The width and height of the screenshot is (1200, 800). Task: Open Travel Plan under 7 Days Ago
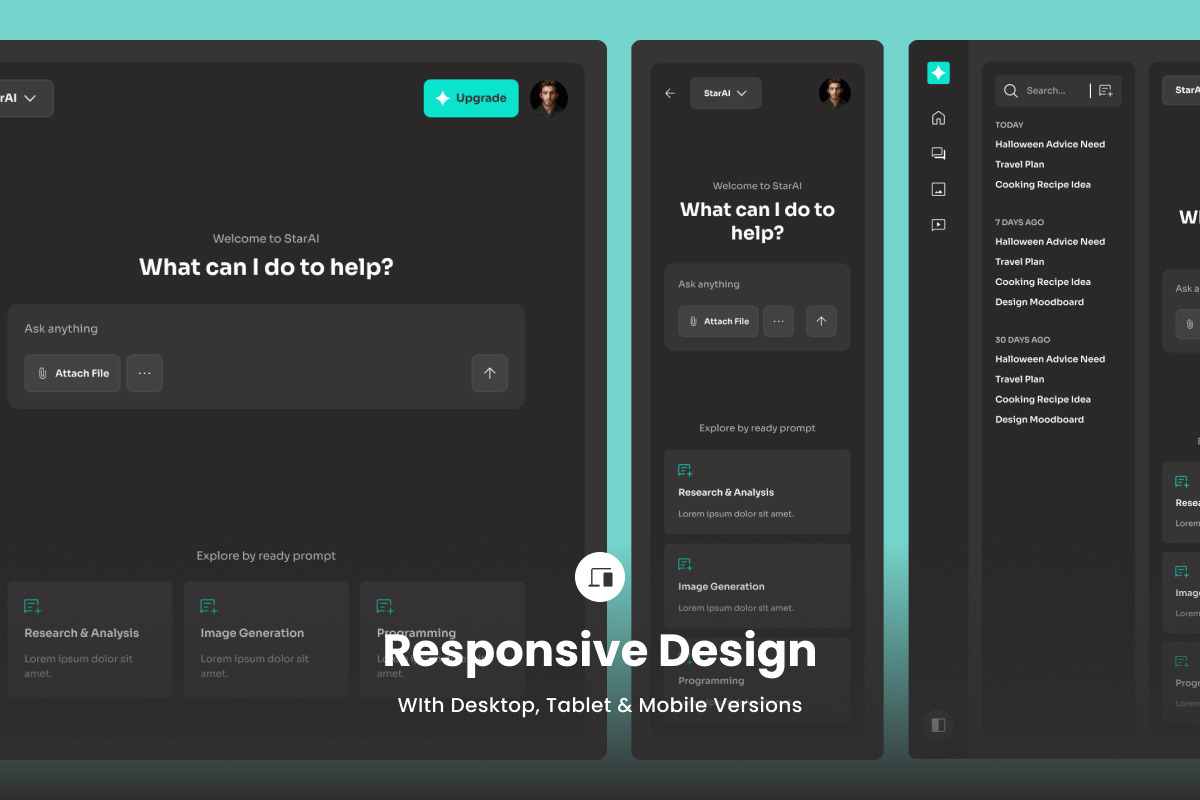tap(1019, 261)
